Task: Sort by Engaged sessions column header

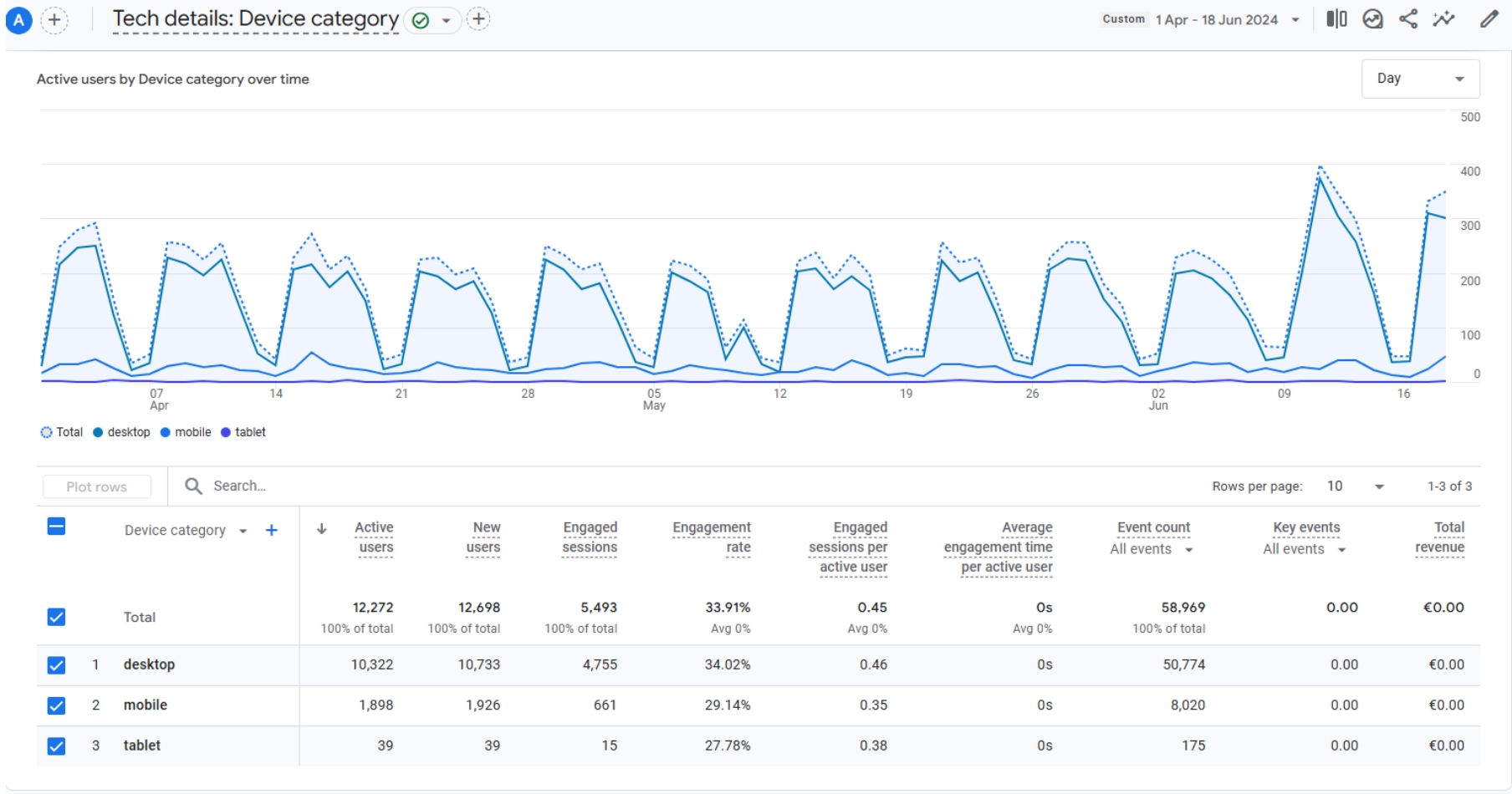Action: (590, 537)
